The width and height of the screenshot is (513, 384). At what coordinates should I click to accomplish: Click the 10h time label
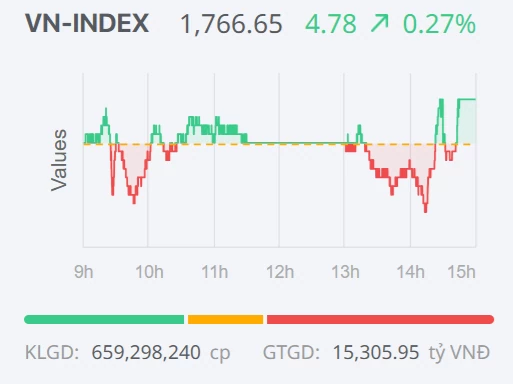(x=149, y=272)
